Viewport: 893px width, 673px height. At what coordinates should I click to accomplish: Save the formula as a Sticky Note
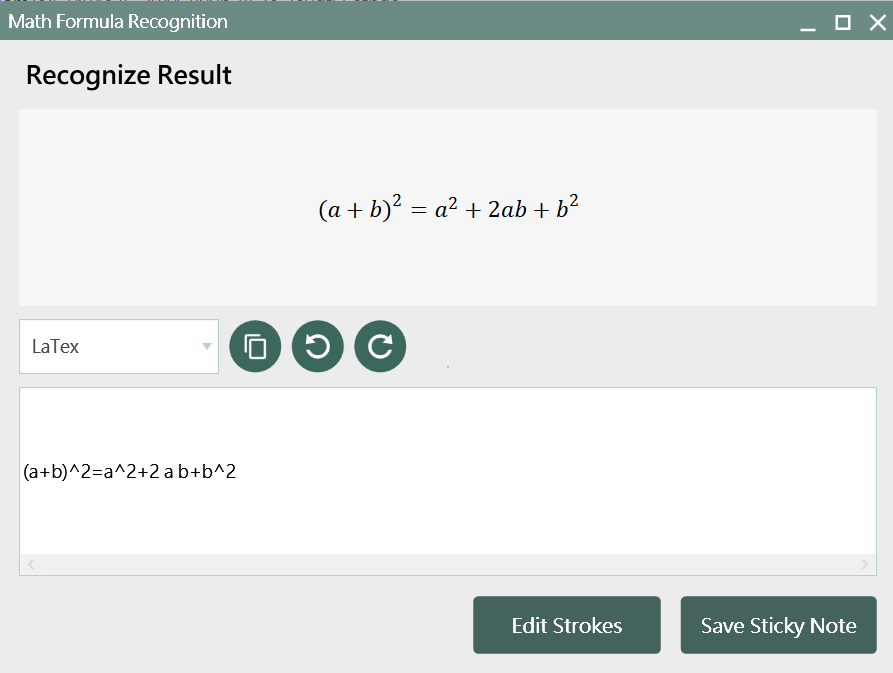point(778,625)
